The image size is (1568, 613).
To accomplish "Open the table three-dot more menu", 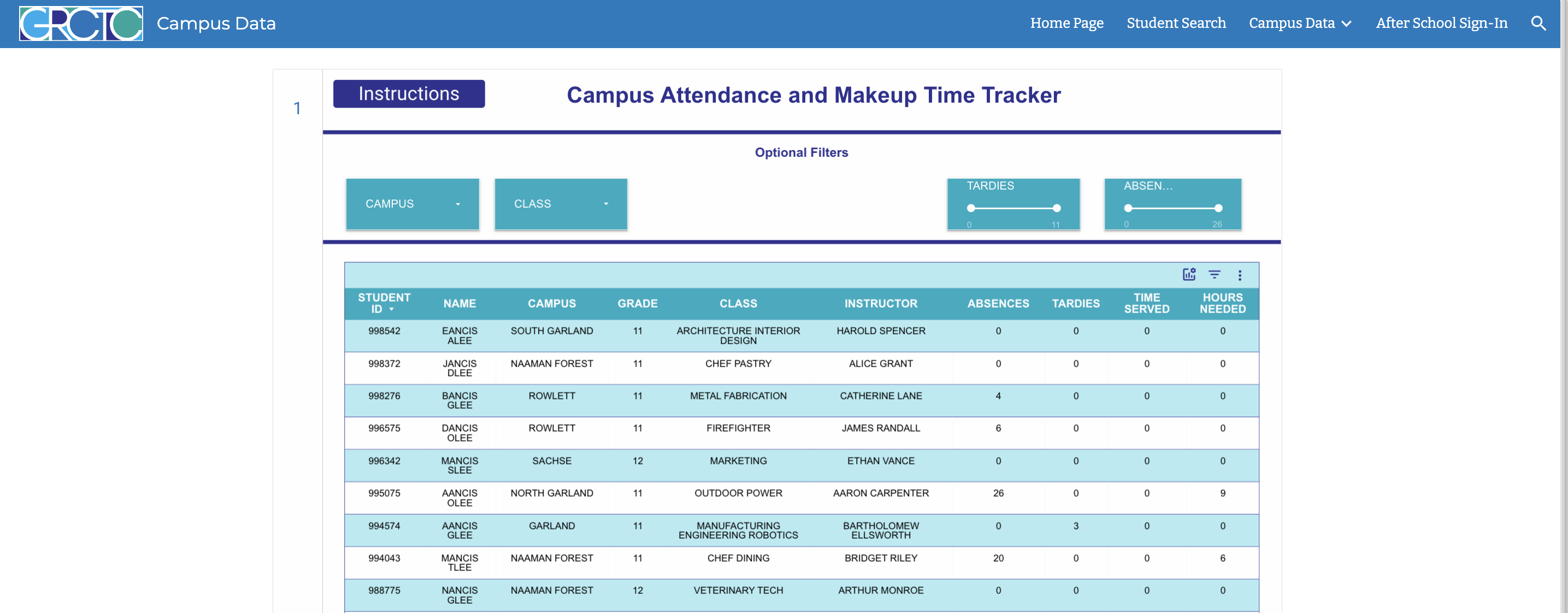I will tap(1239, 275).
